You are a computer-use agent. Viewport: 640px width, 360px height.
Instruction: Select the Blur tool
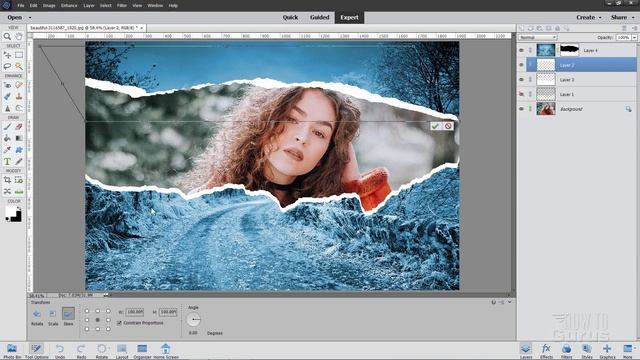pos(7,108)
